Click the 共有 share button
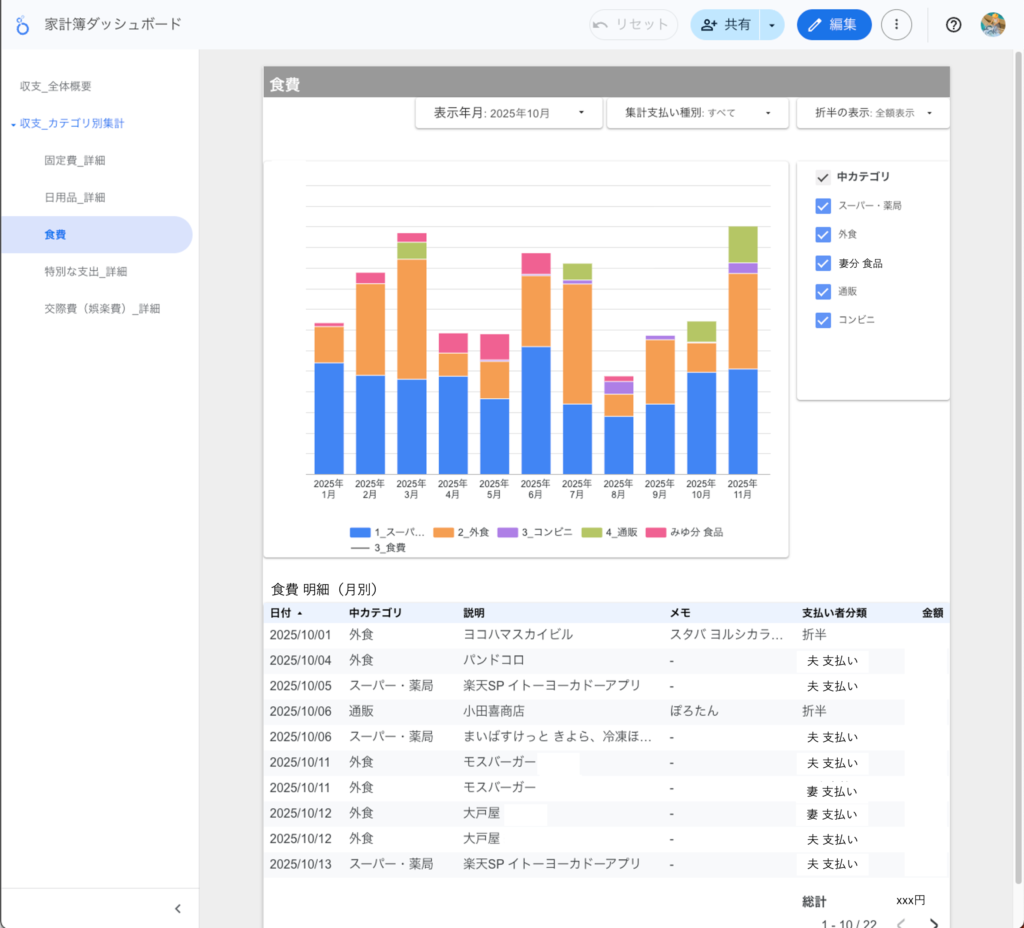Viewport: 1024px width, 928px height. pyautogui.click(x=726, y=25)
